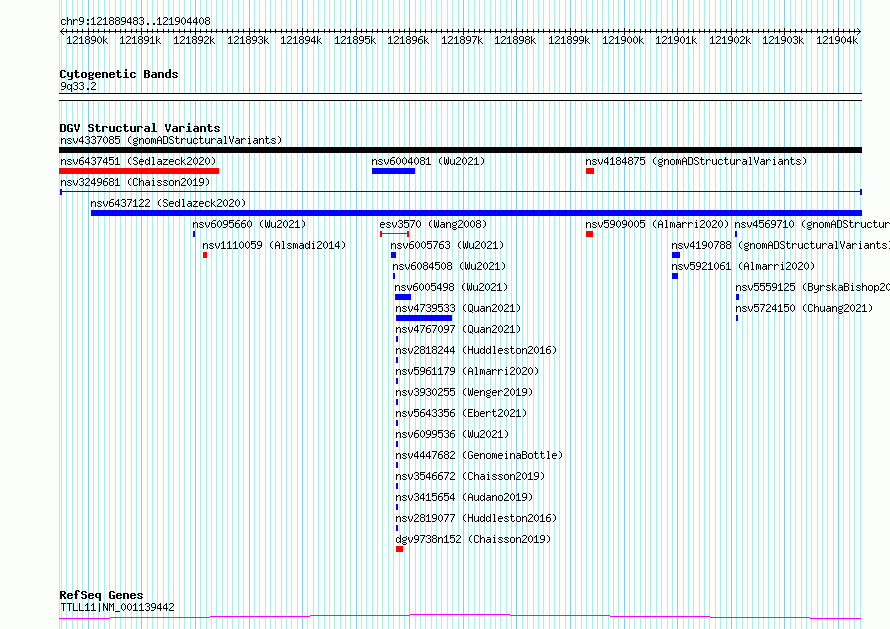Open nsv6005763 (Wu2021) label
The width and height of the screenshot is (890, 629).
coord(447,245)
